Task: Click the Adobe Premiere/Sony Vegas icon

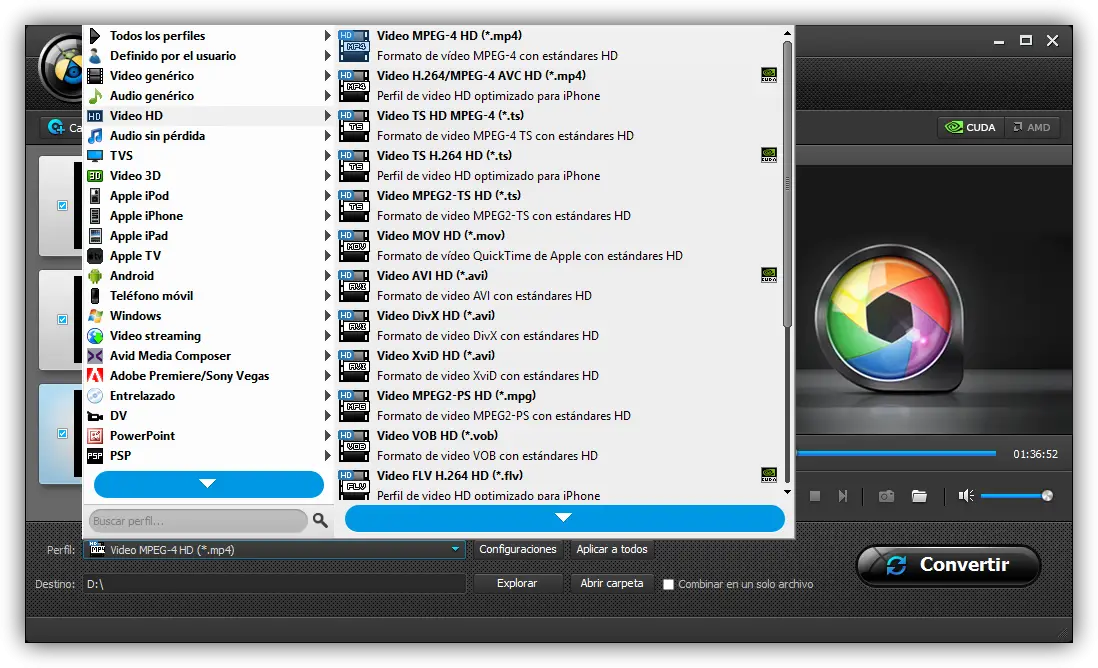Action: [95, 376]
